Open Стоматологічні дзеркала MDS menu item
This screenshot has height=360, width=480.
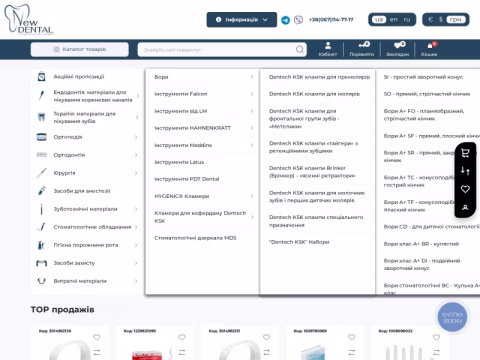coord(195,238)
